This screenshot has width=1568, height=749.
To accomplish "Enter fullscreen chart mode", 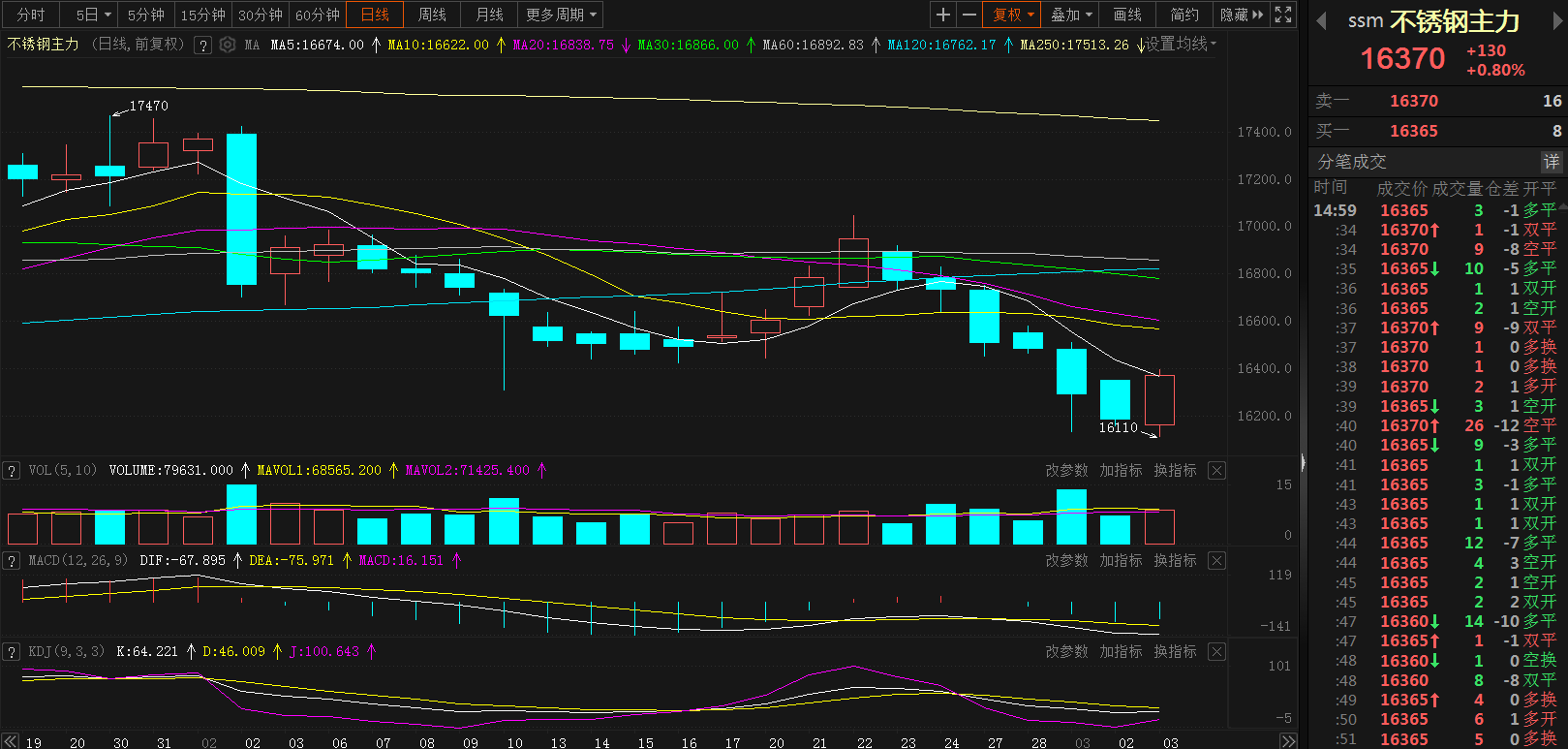I will point(1283,15).
